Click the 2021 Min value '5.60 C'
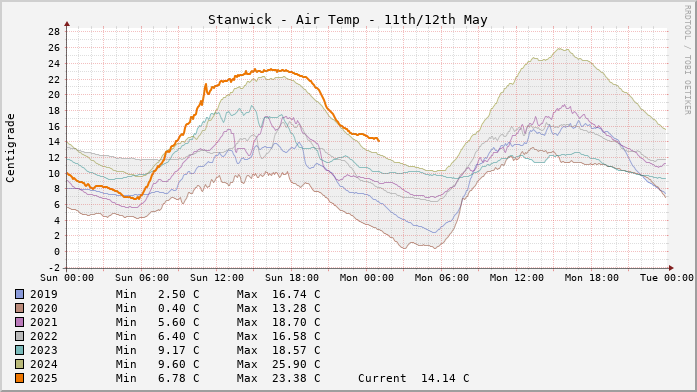 click(x=179, y=322)
